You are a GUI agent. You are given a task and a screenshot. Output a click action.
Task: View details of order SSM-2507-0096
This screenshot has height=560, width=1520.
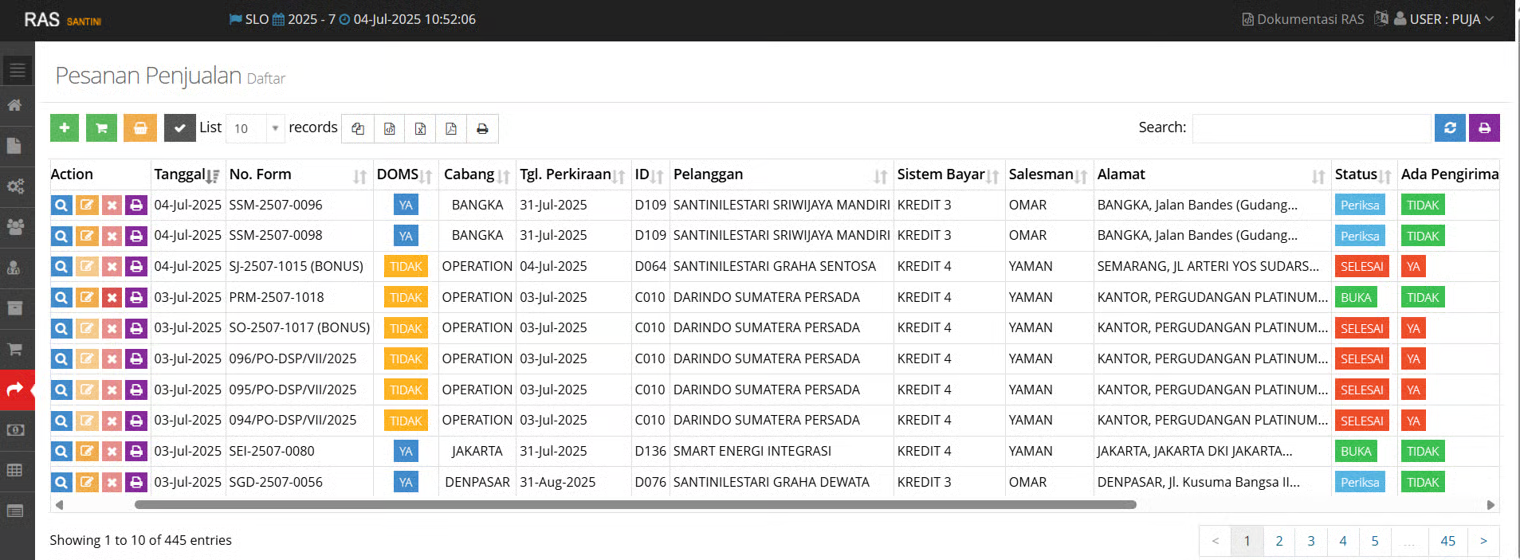61,205
